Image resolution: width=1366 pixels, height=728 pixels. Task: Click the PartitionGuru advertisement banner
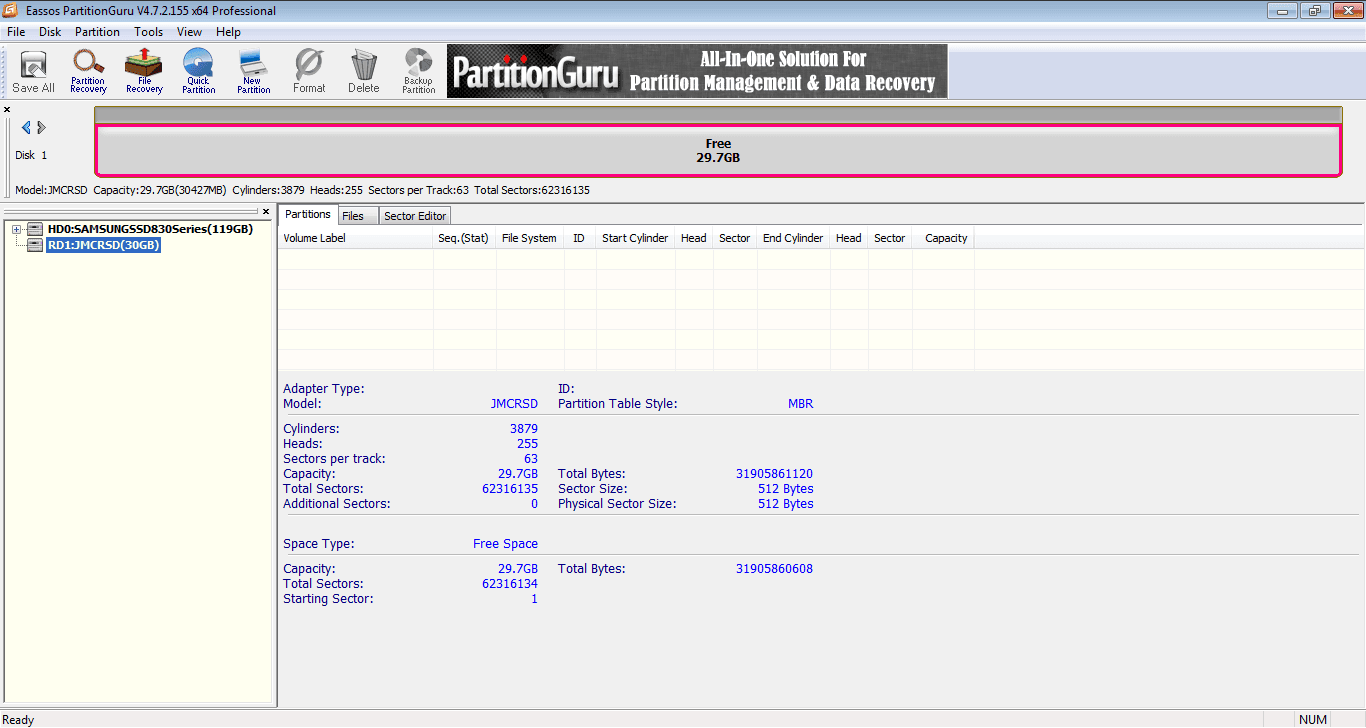697,71
